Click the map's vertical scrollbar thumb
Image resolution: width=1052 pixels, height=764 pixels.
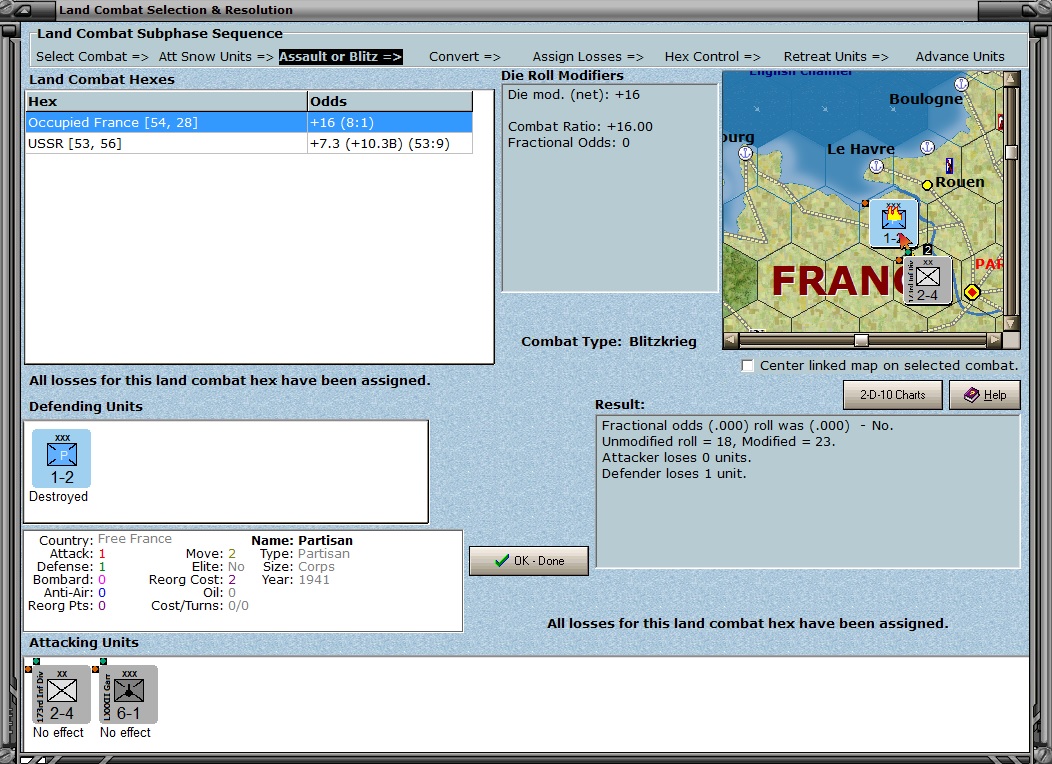click(1011, 152)
